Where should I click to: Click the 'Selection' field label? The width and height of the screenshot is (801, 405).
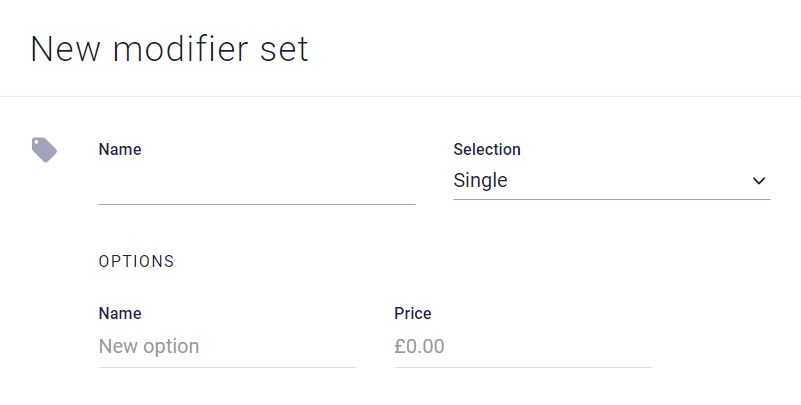pyautogui.click(x=487, y=149)
